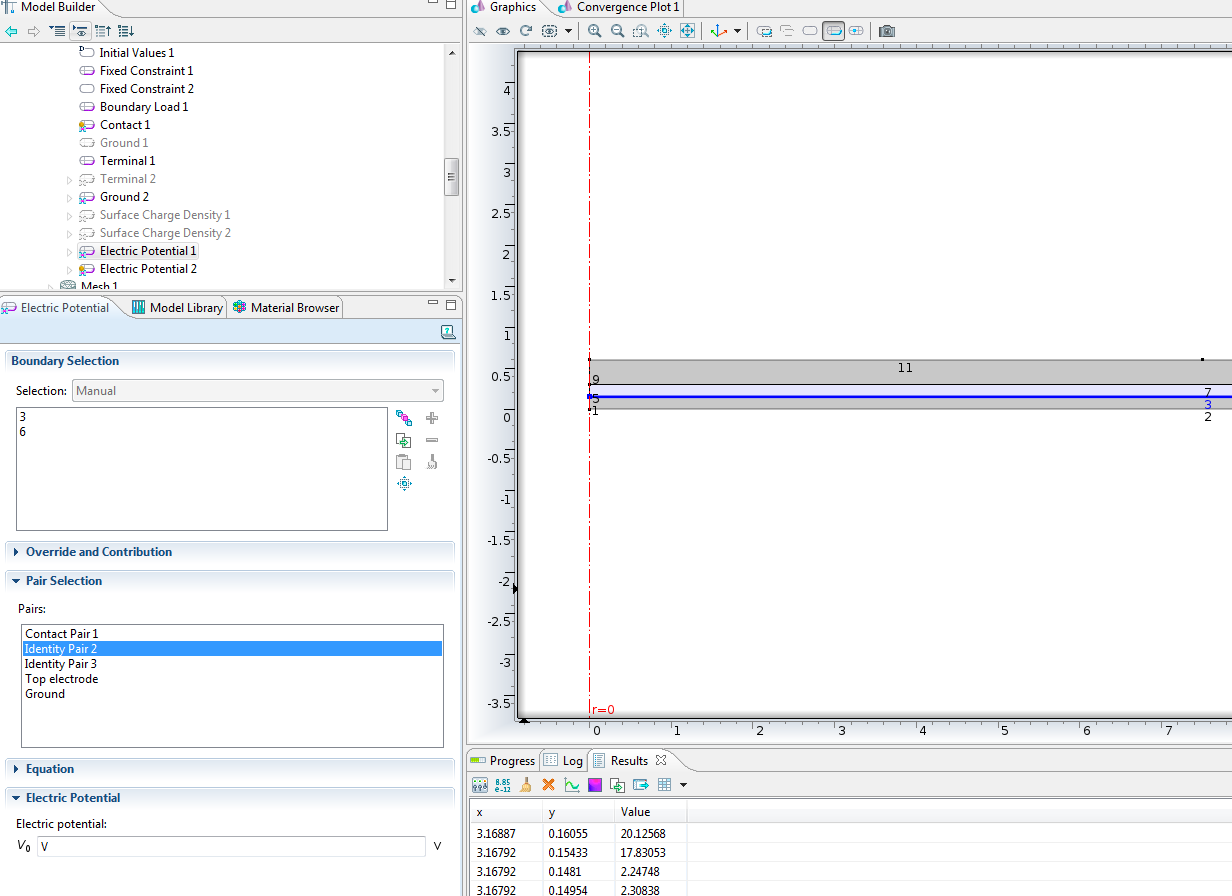The width and height of the screenshot is (1232, 896).
Task: Take image snapshot with camera icon
Action: click(x=886, y=31)
